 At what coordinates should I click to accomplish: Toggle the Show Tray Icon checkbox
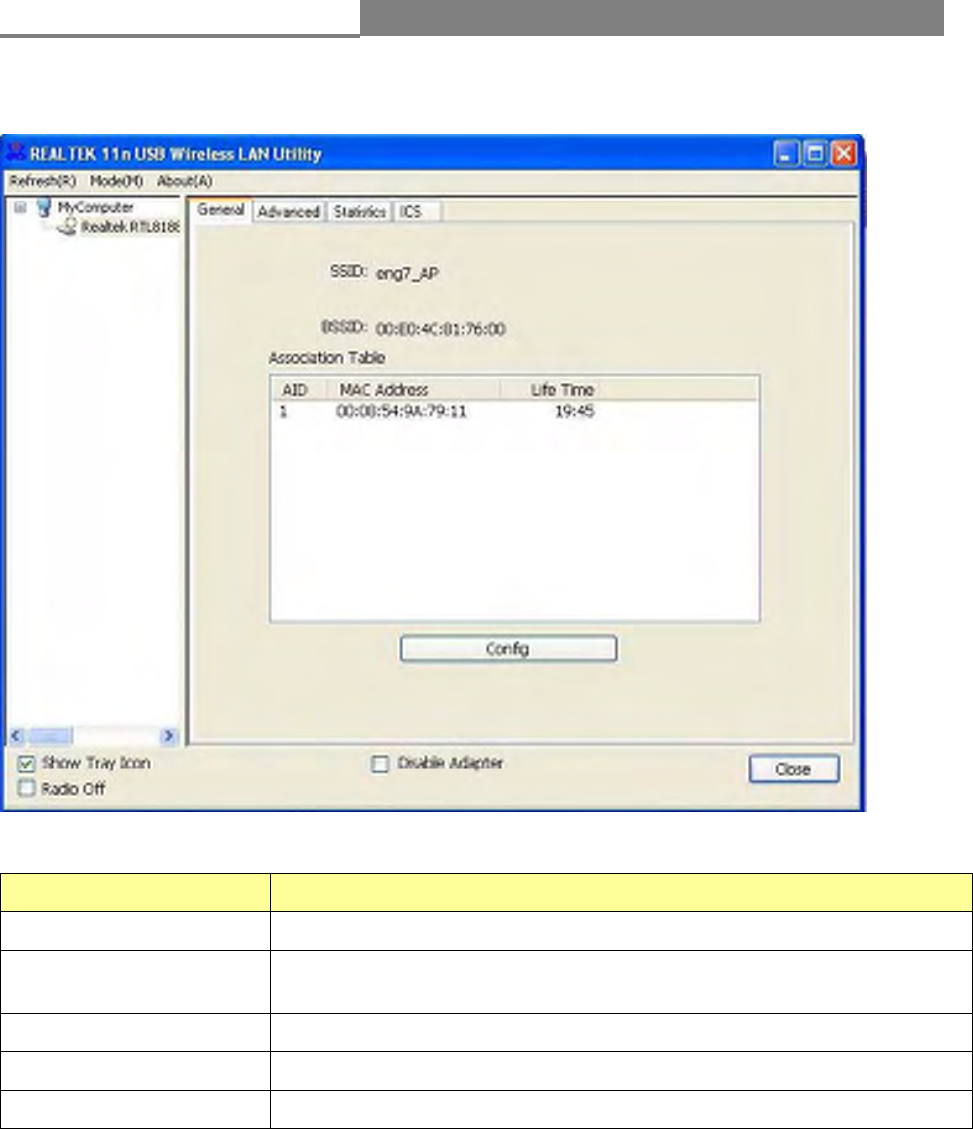tap(26, 764)
